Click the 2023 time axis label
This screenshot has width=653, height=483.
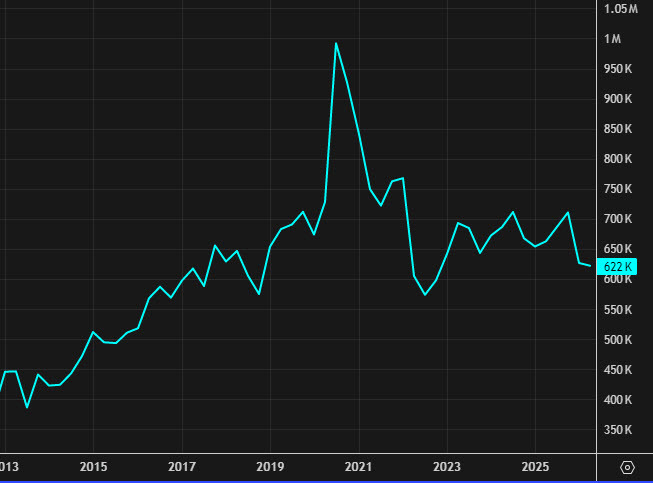447,467
